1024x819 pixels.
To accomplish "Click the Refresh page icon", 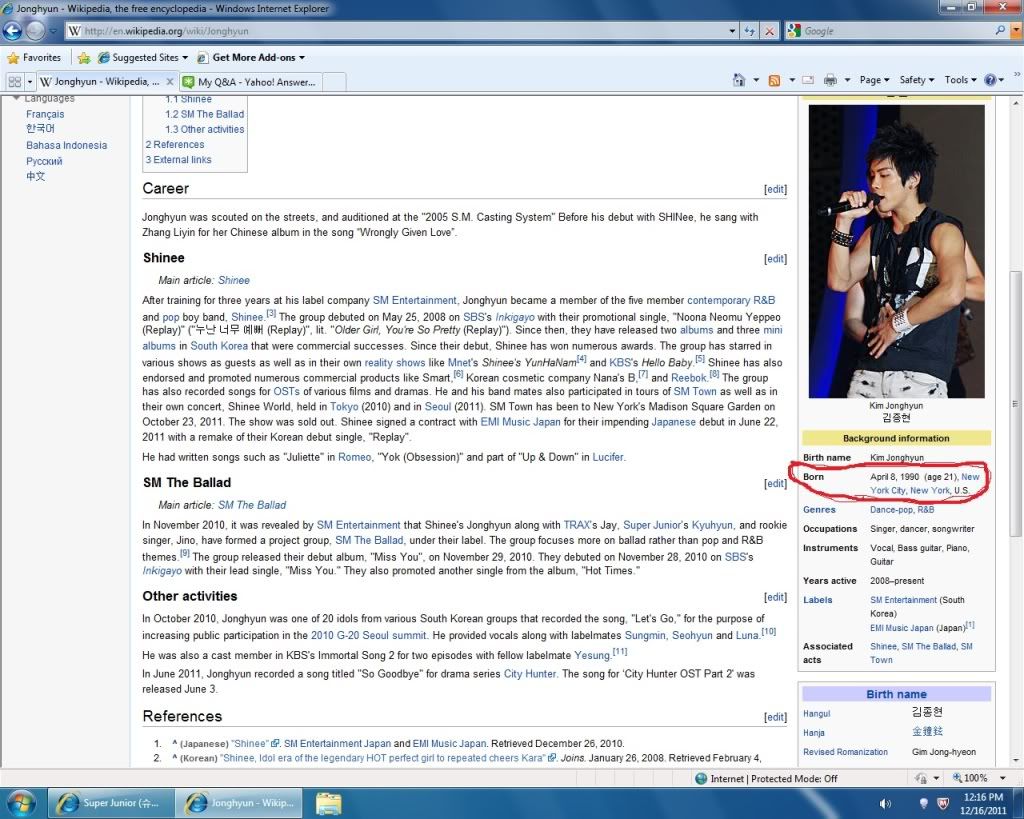I will coord(749,31).
